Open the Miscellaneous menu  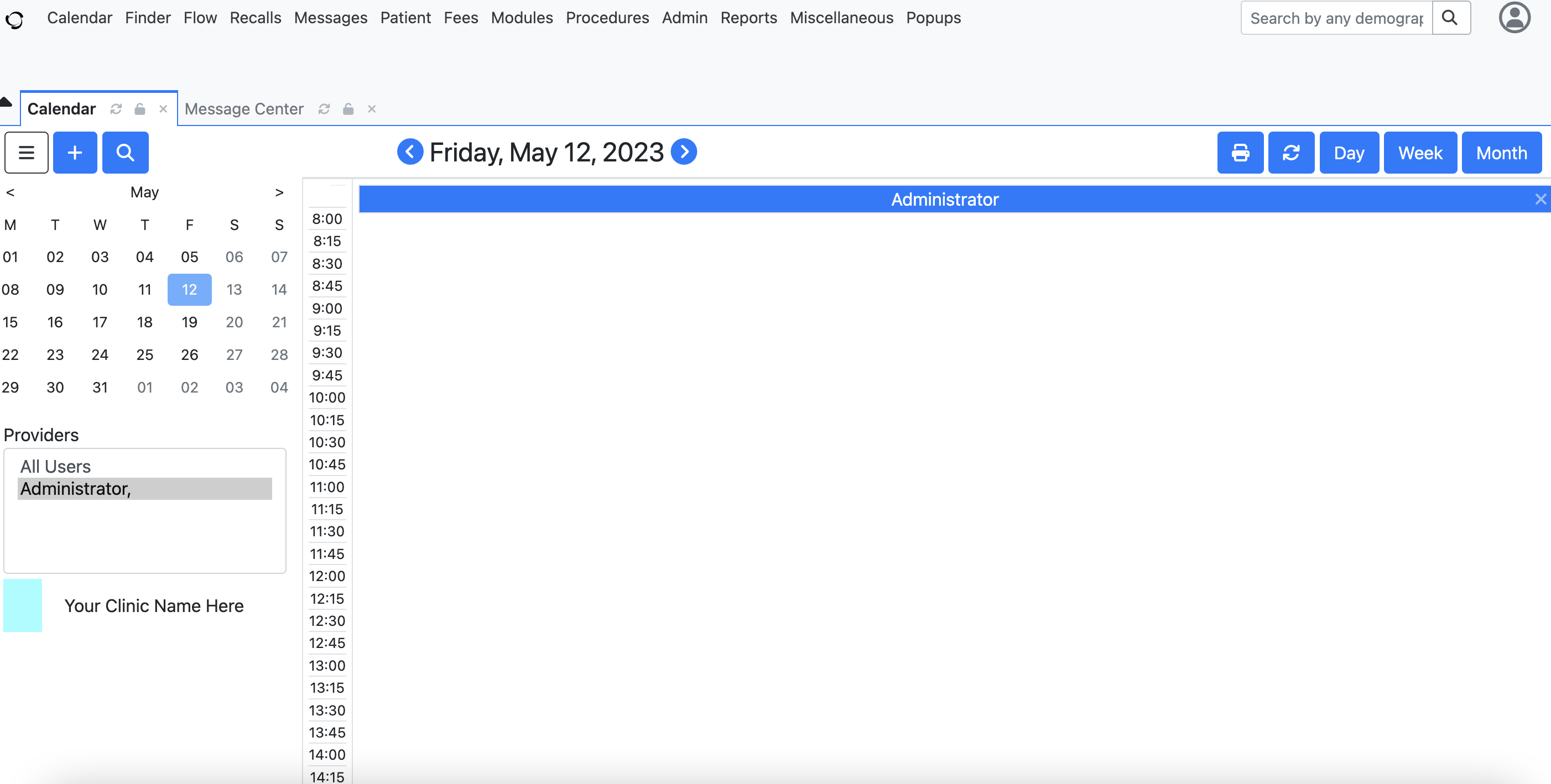coord(840,17)
